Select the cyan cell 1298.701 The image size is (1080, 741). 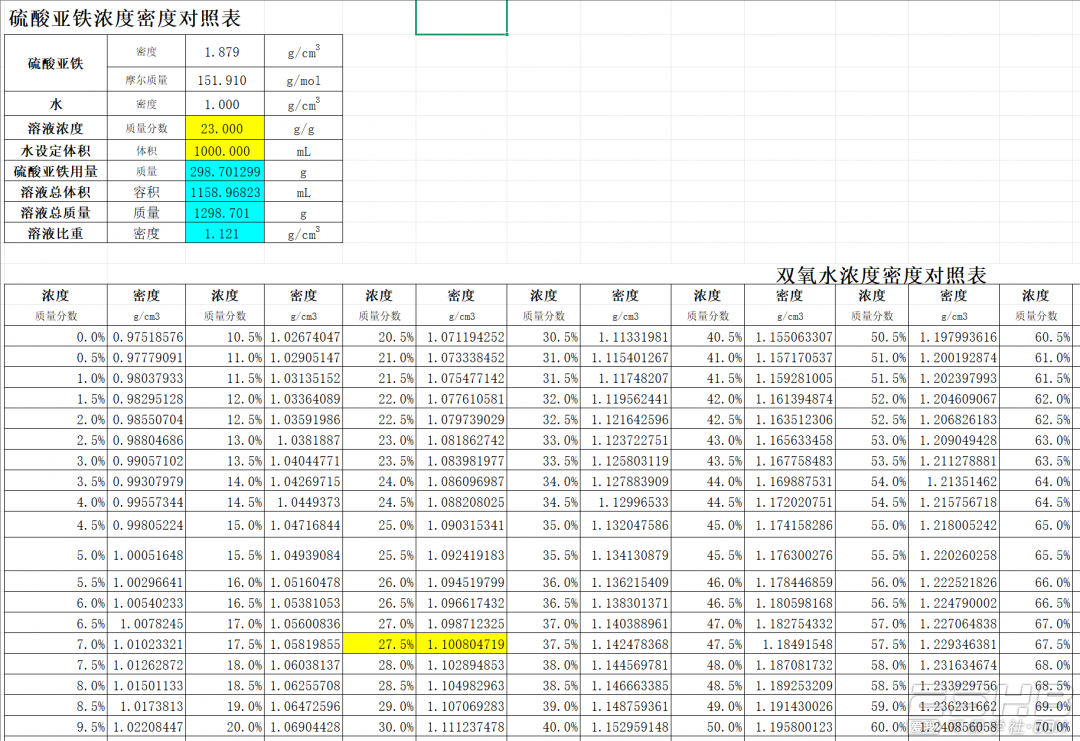click(225, 213)
